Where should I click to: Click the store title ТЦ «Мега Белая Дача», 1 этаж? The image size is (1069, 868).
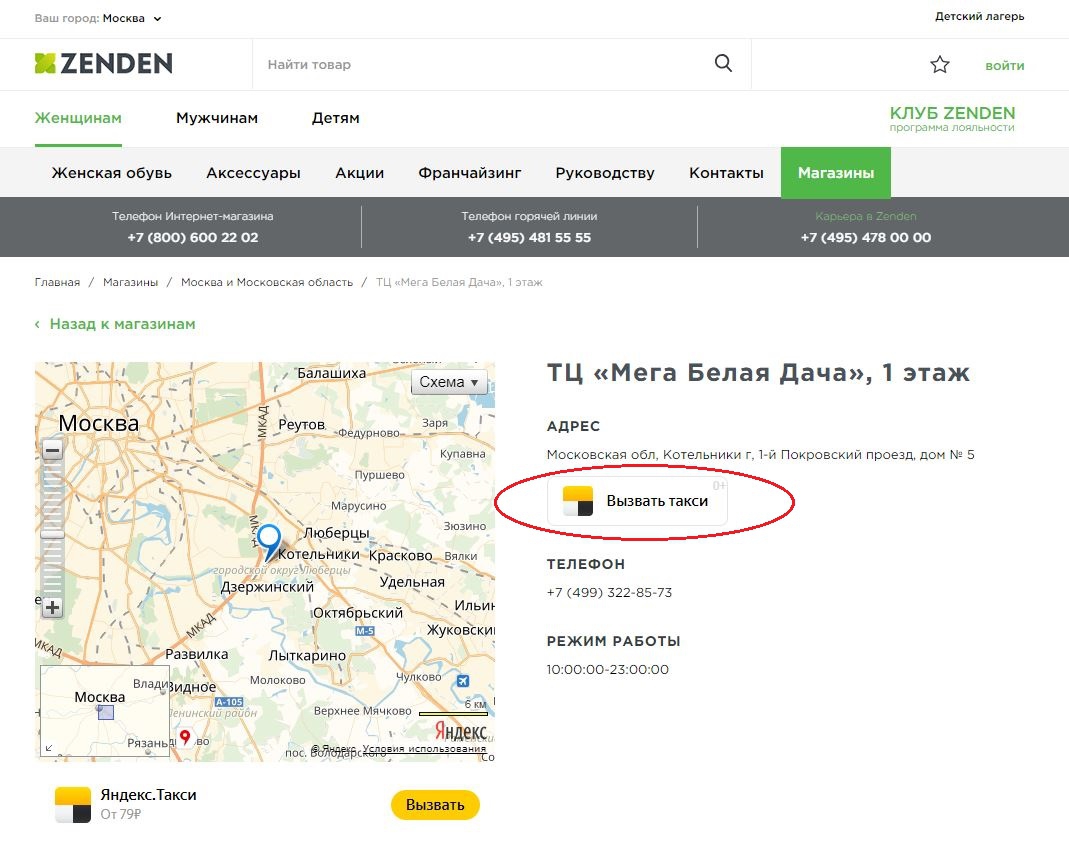[x=758, y=373]
